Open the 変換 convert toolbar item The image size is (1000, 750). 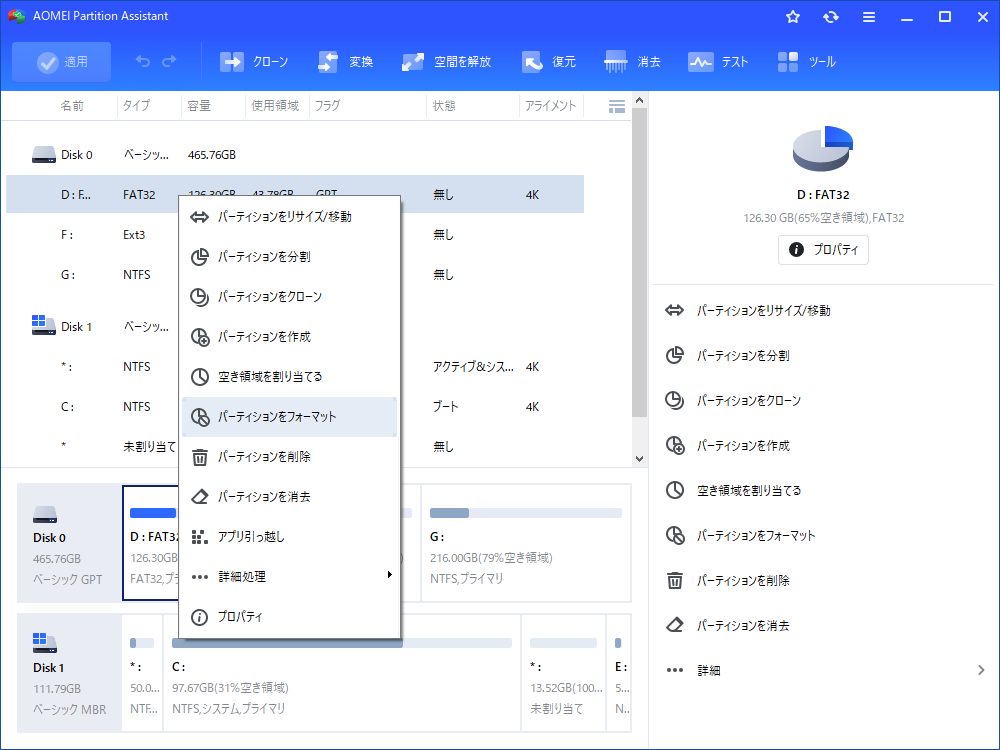(x=345, y=62)
